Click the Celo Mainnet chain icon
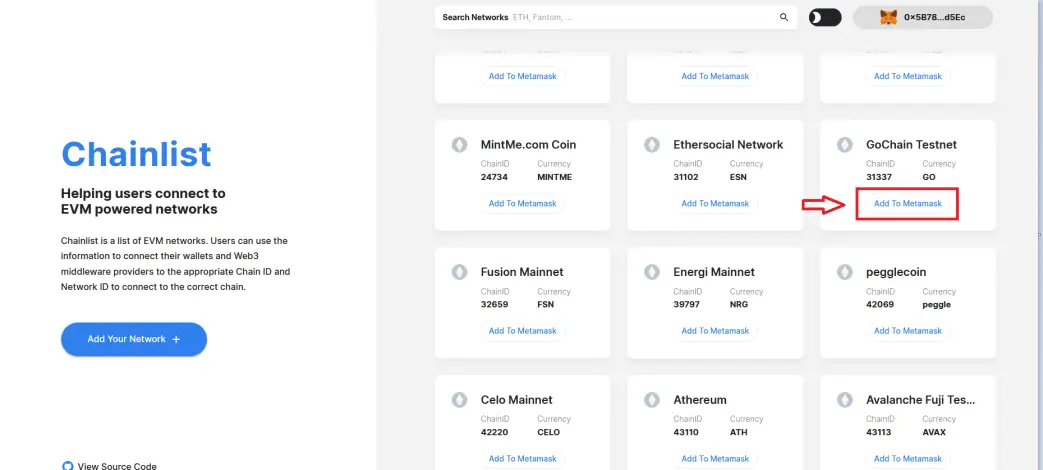The height and width of the screenshot is (470, 1043). [460, 400]
